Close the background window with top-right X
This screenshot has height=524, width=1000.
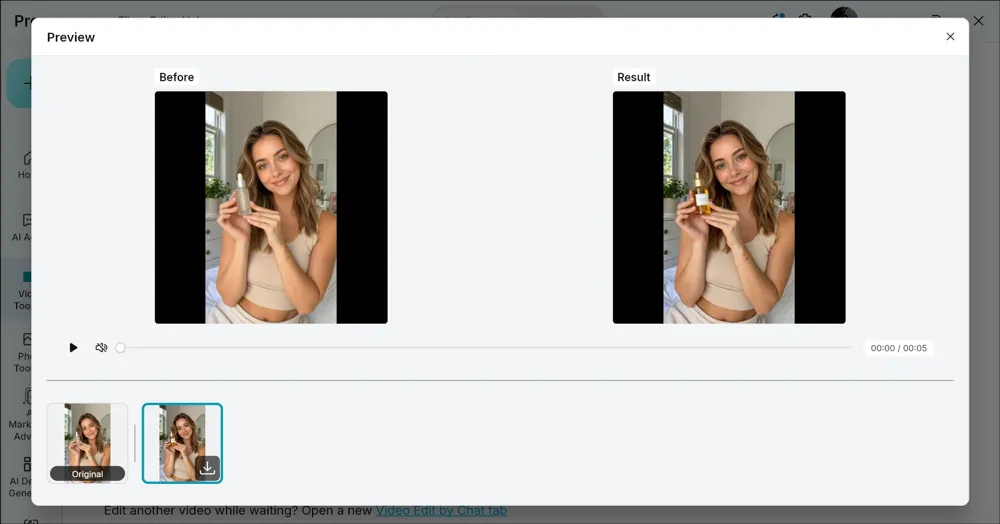pos(978,21)
